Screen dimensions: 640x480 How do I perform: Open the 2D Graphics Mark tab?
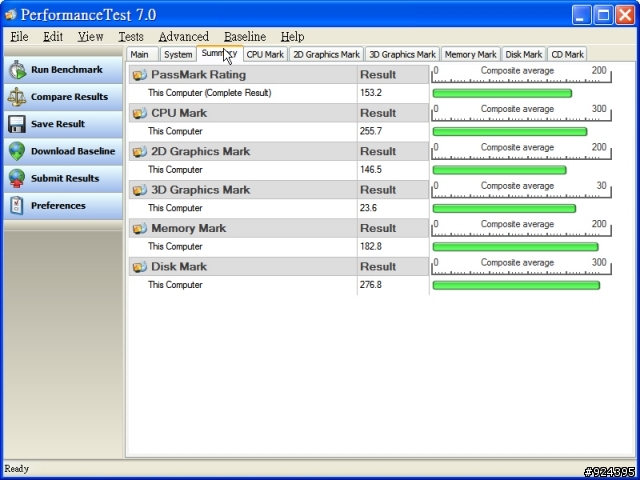pyautogui.click(x=326, y=54)
